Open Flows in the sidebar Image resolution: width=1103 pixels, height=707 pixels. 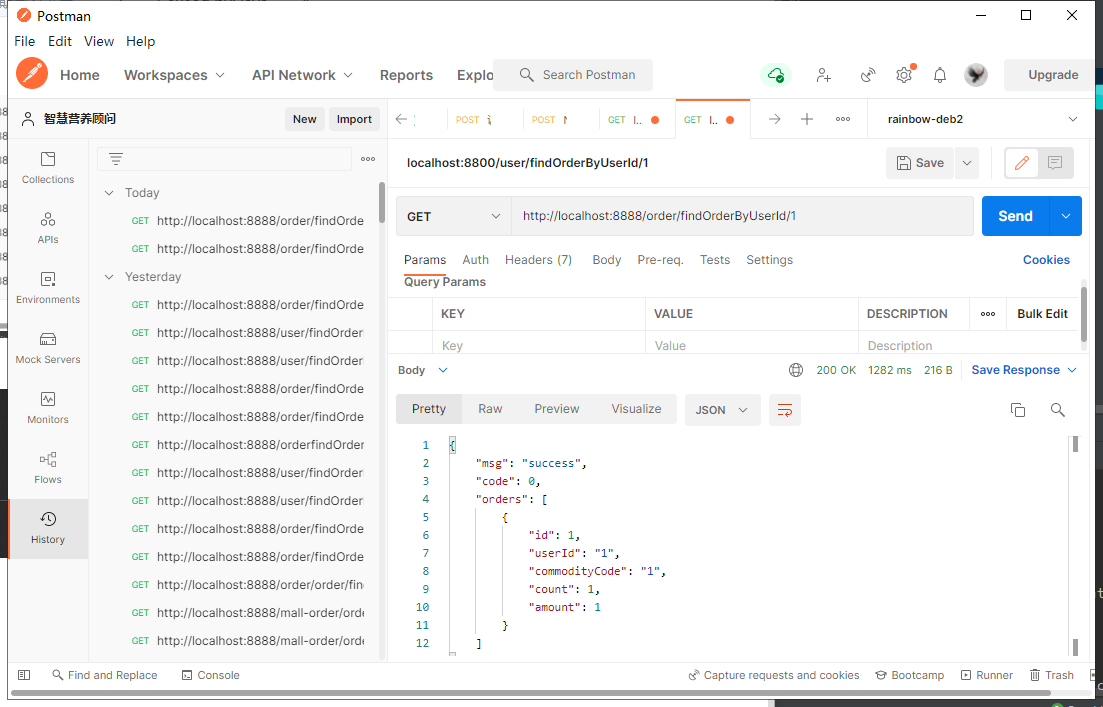48,469
